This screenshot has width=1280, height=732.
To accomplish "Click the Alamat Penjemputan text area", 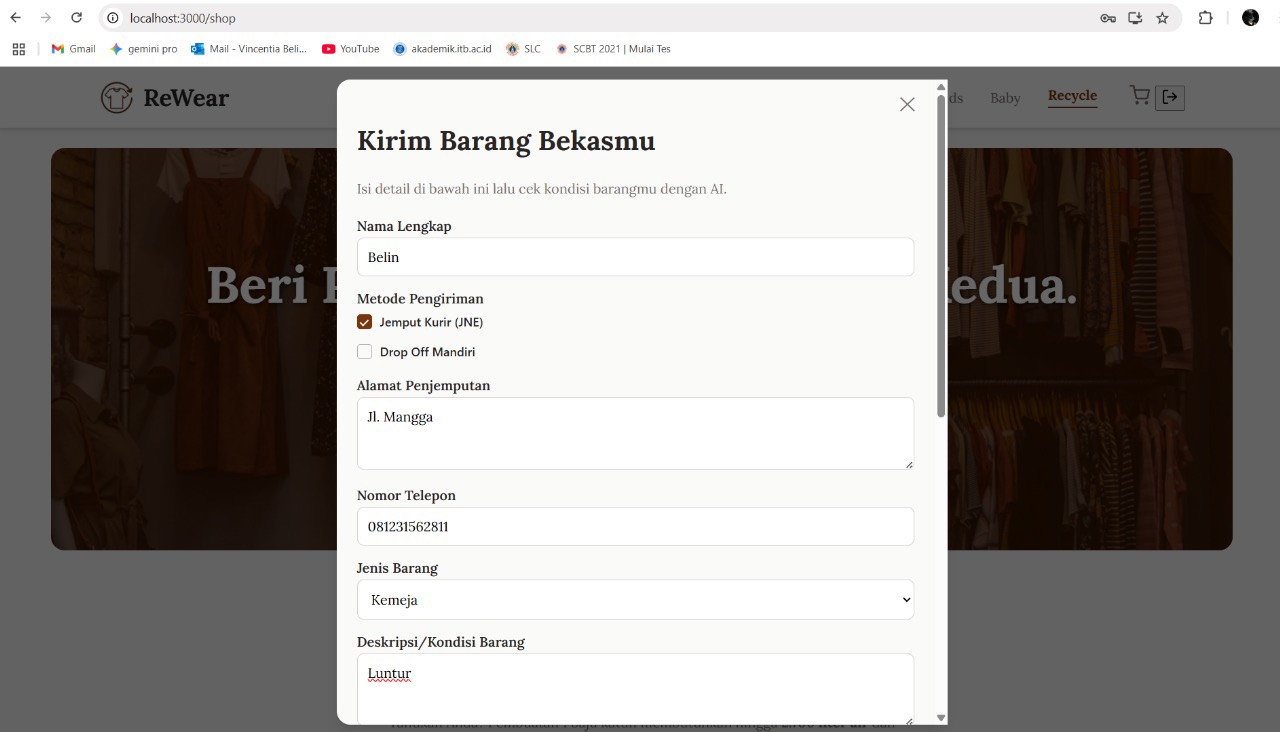I will [x=635, y=433].
